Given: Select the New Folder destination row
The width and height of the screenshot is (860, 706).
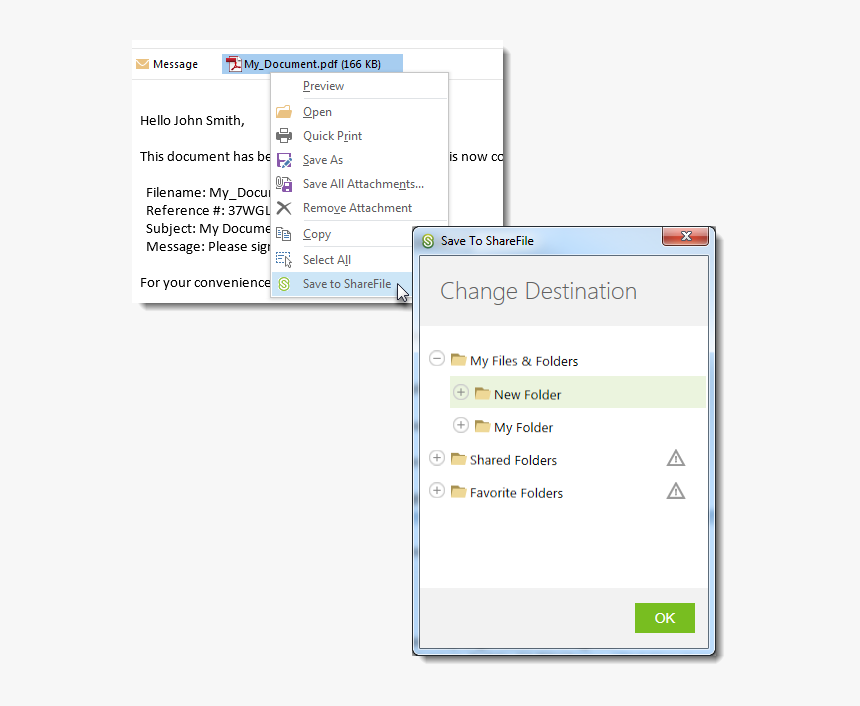Looking at the screenshot, I should click(x=578, y=392).
